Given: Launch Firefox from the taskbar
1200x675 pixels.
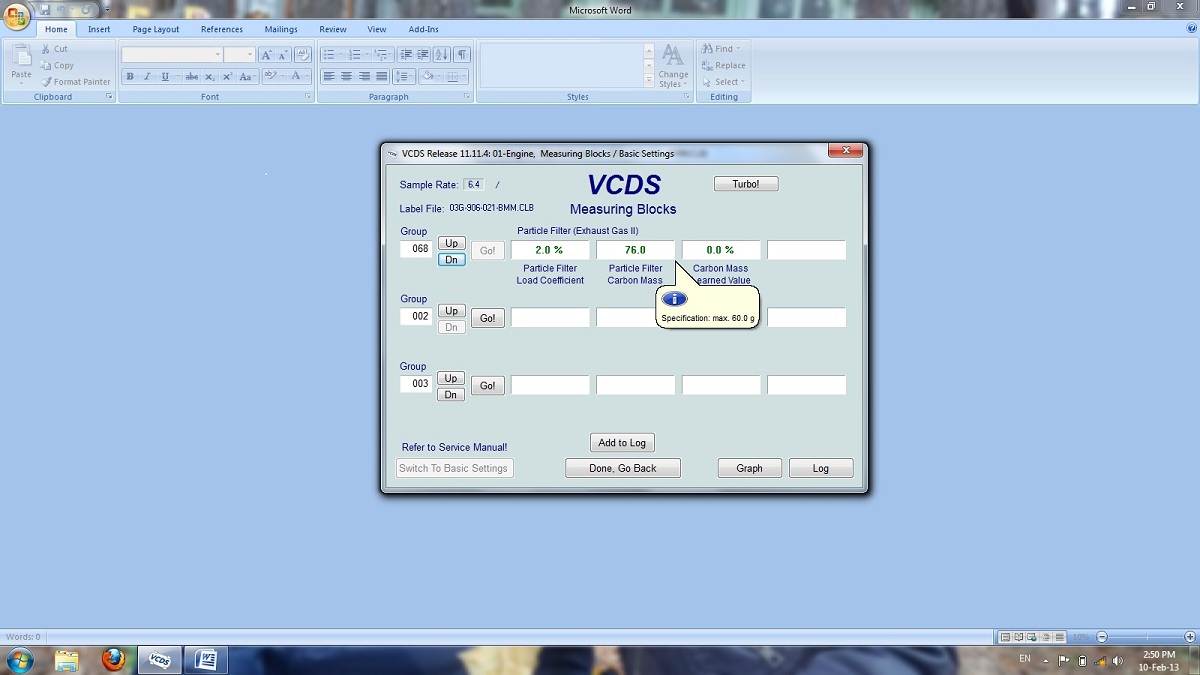Looking at the screenshot, I should coord(113,660).
